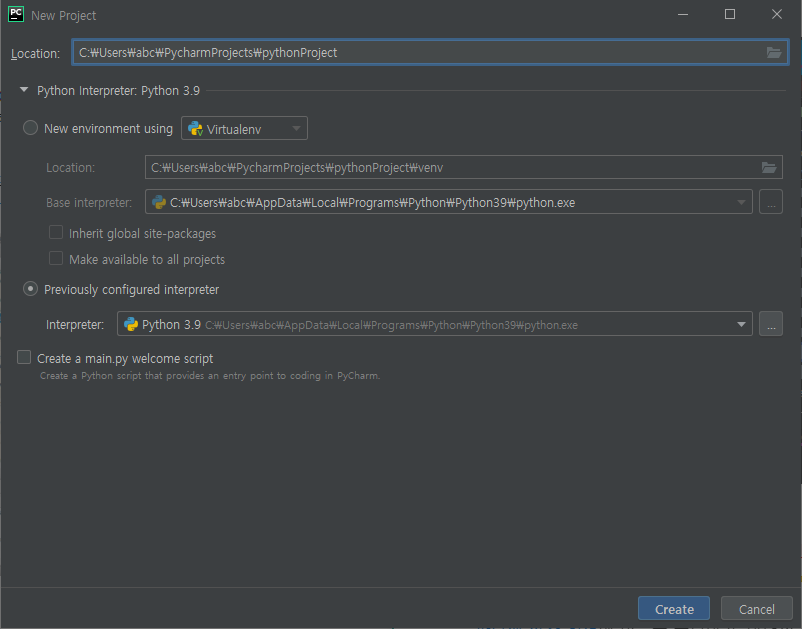This screenshot has width=802, height=629.
Task: Select the New environment using radio button
Action: pyautogui.click(x=30, y=128)
